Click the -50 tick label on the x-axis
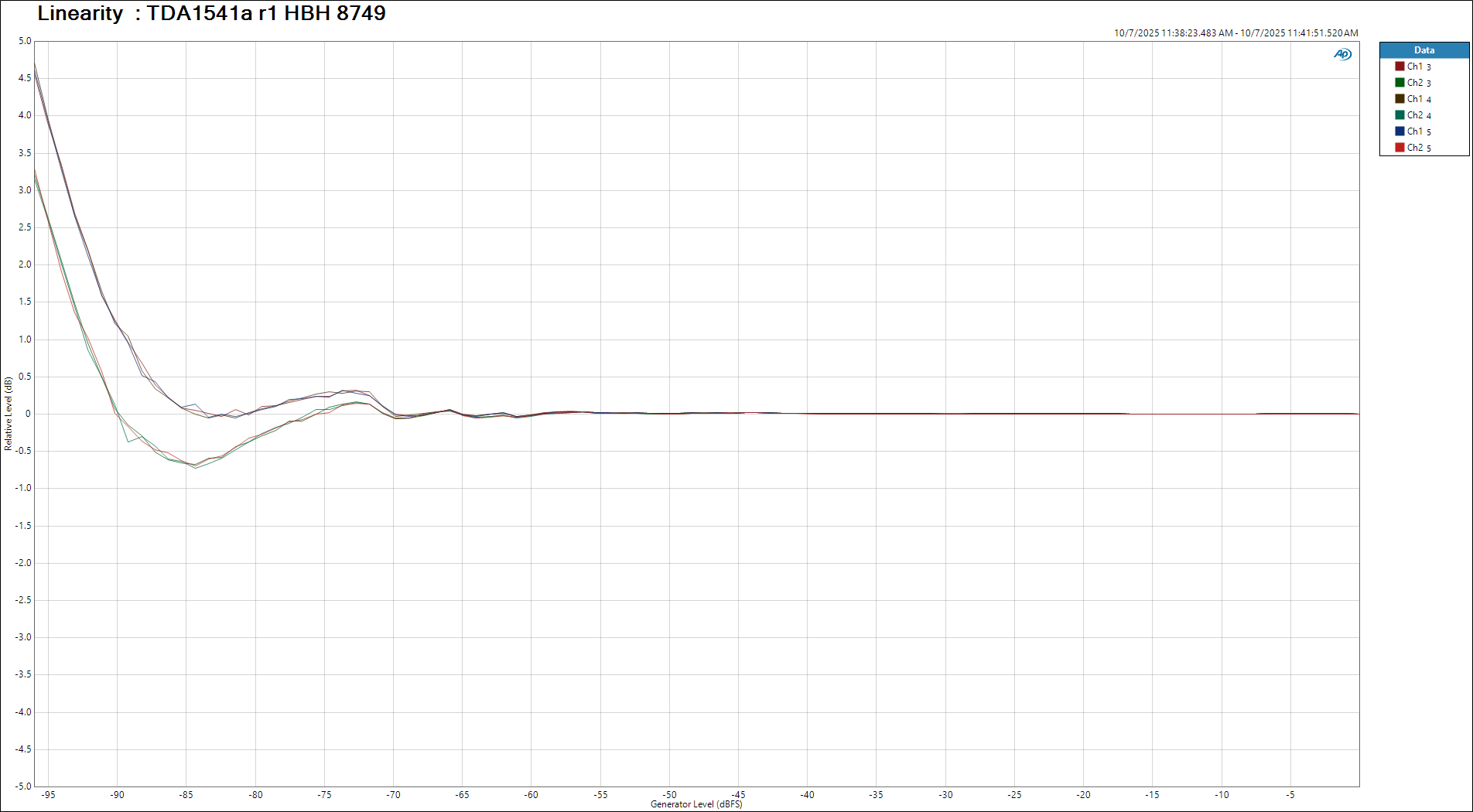The width and height of the screenshot is (1473, 812). point(669,794)
